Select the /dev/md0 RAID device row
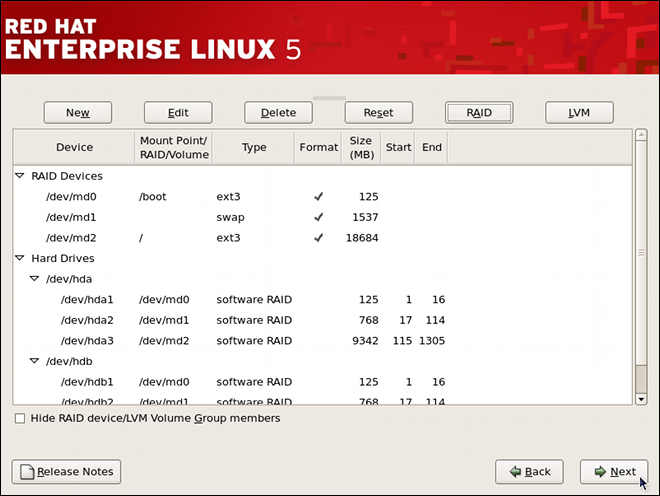Viewport: 660px width, 496px height. pyautogui.click(x=323, y=197)
